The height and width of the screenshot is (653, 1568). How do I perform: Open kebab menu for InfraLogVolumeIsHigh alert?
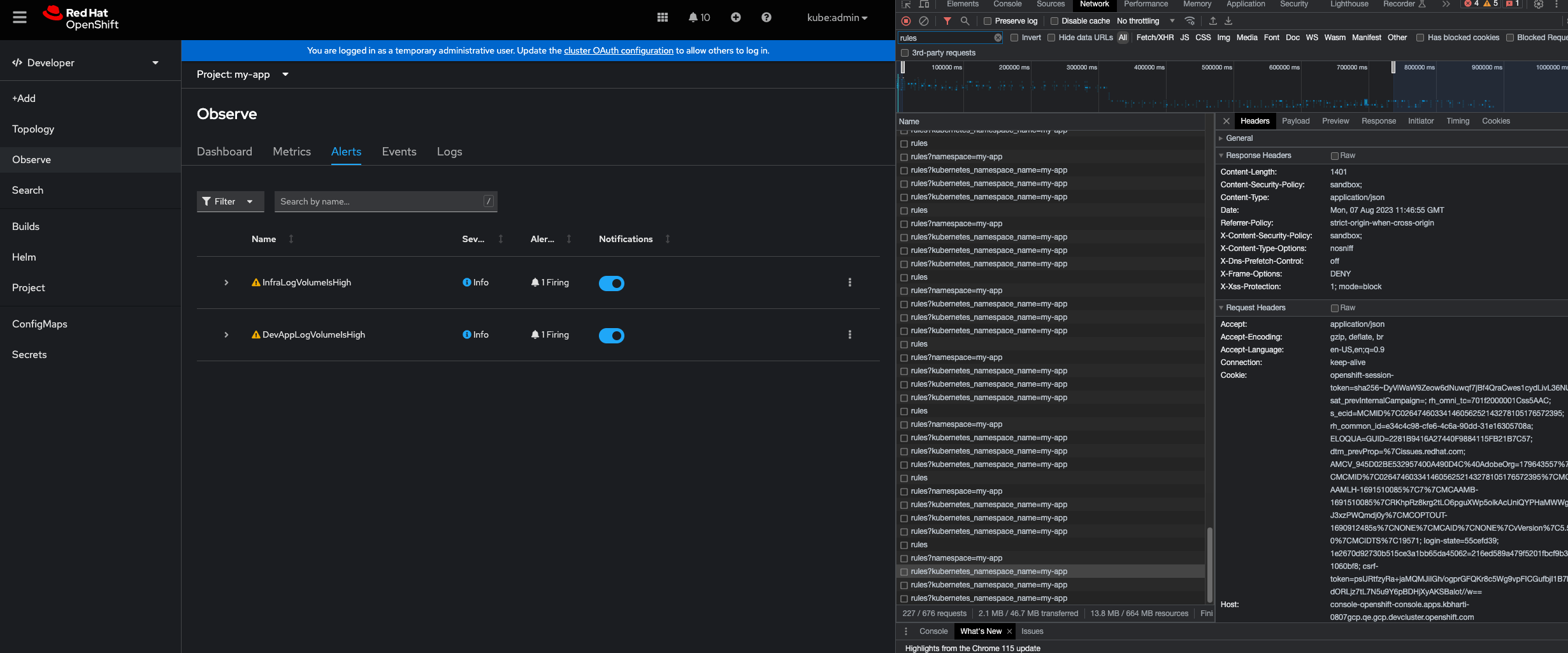pos(849,282)
